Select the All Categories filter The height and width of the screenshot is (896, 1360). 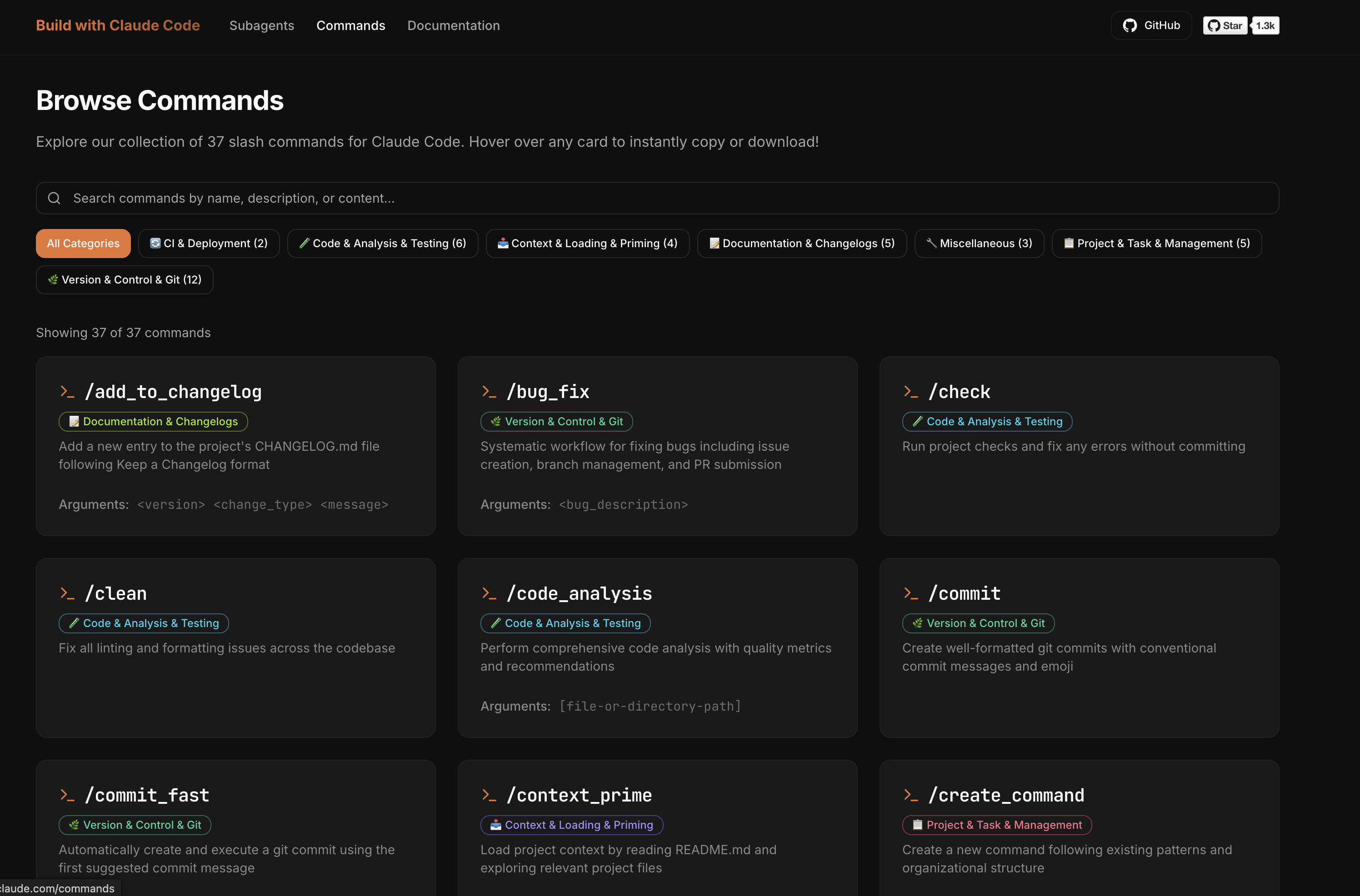(84, 244)
